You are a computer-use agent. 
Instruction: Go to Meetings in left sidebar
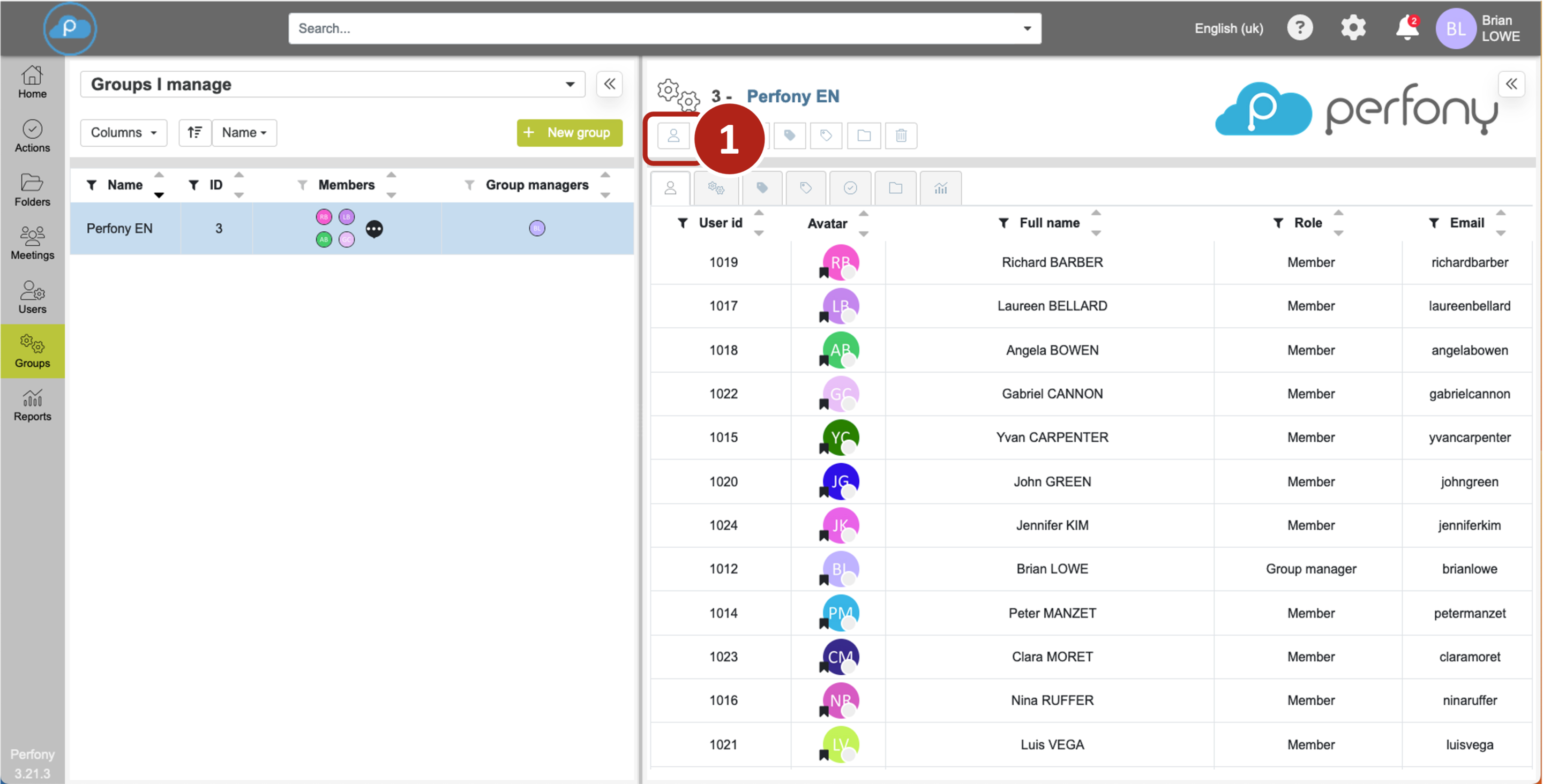(32, 244)
